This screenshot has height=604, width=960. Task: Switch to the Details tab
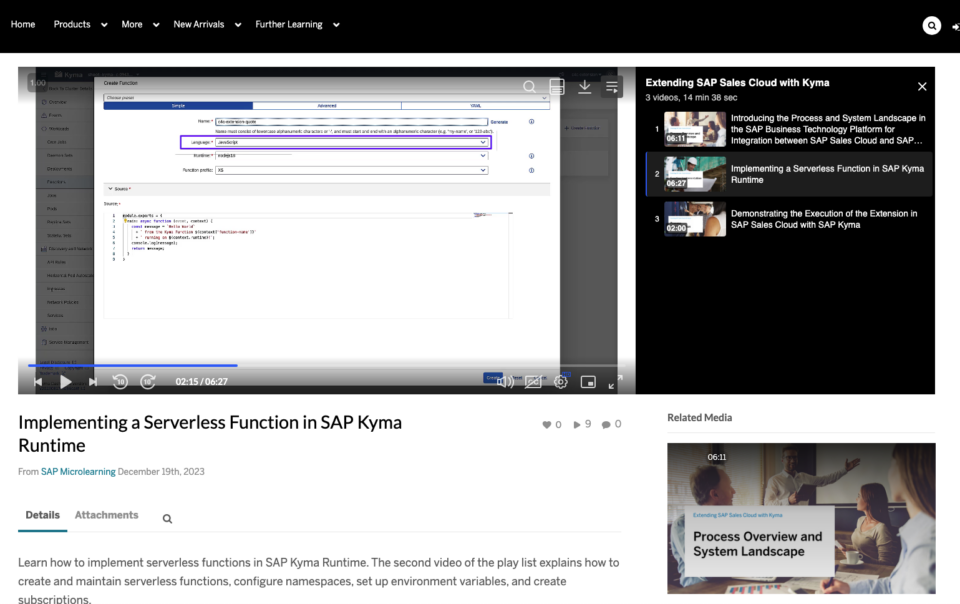pyautogui.click(x=42, y=515)
